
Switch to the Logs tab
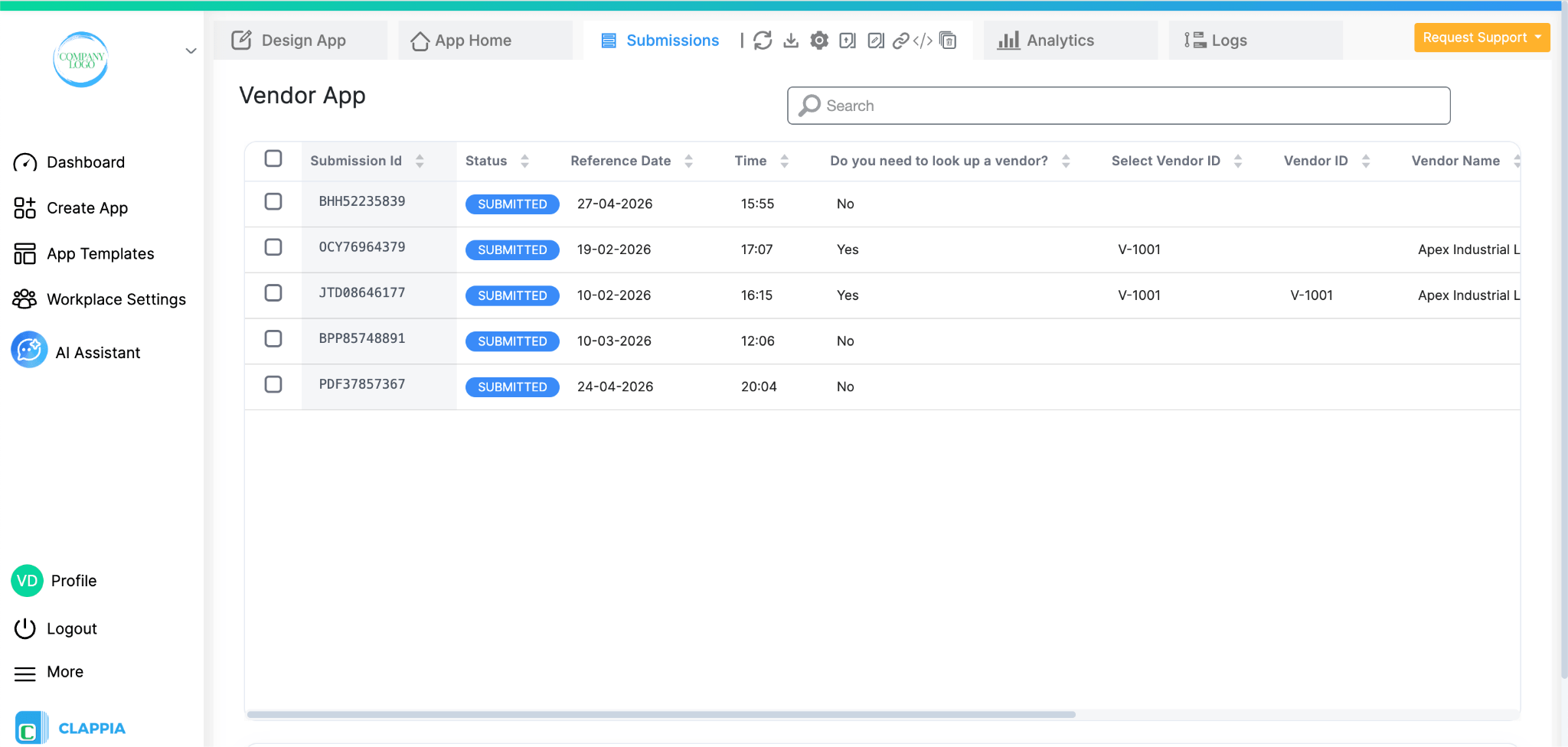(x=1256, y=40)
